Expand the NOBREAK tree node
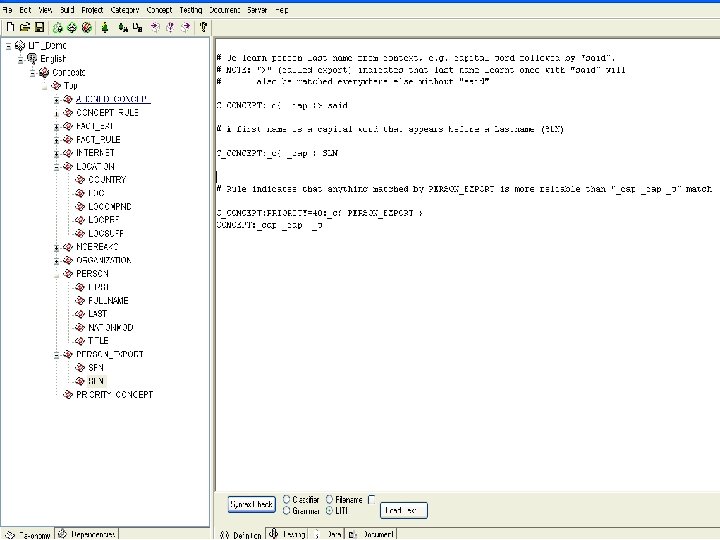The height and width of the screenshot is (540, 720). (56, 248)
